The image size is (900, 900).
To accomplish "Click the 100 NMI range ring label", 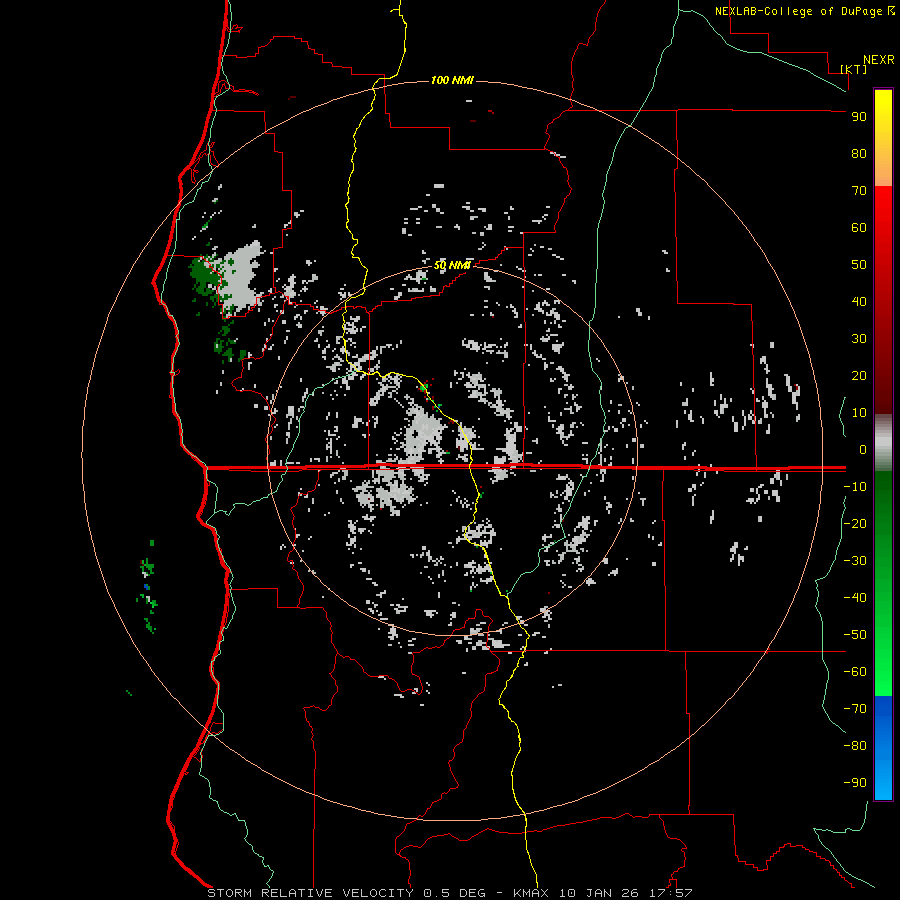I will point(452,80).
